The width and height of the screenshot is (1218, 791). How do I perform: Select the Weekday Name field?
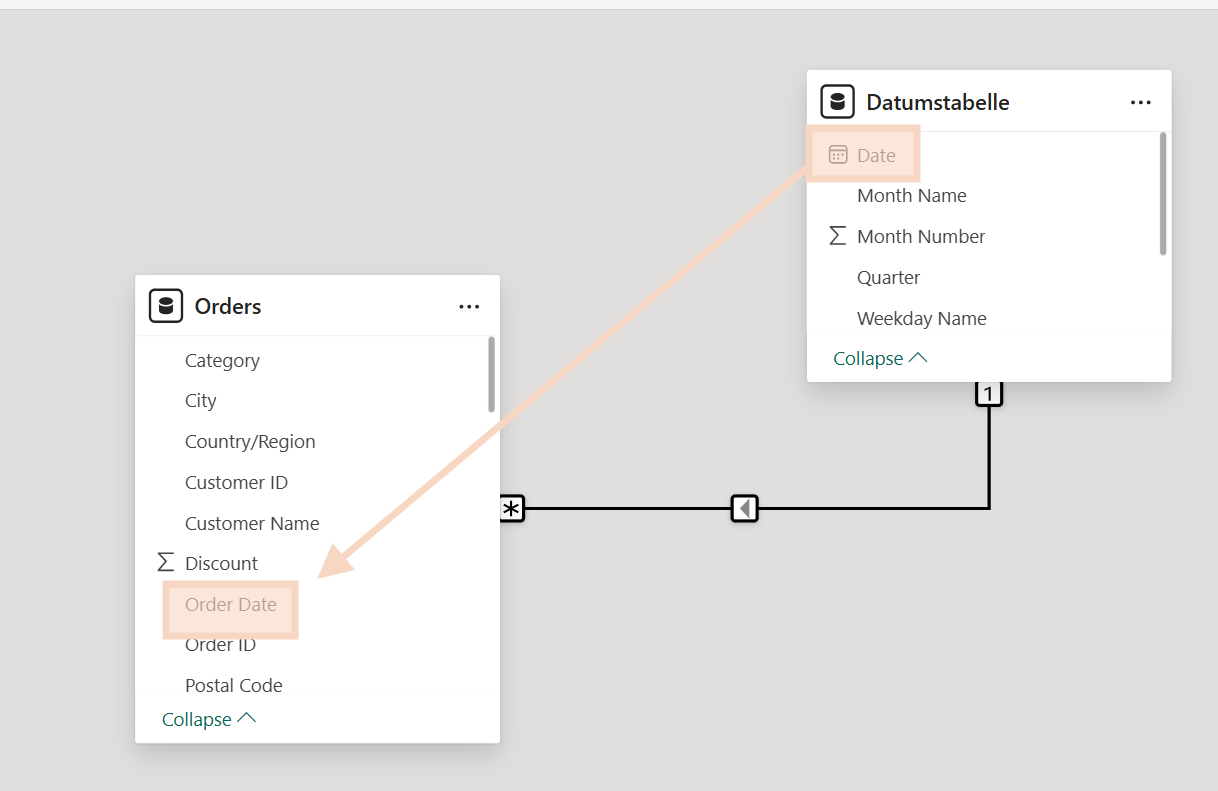point(921,318)
